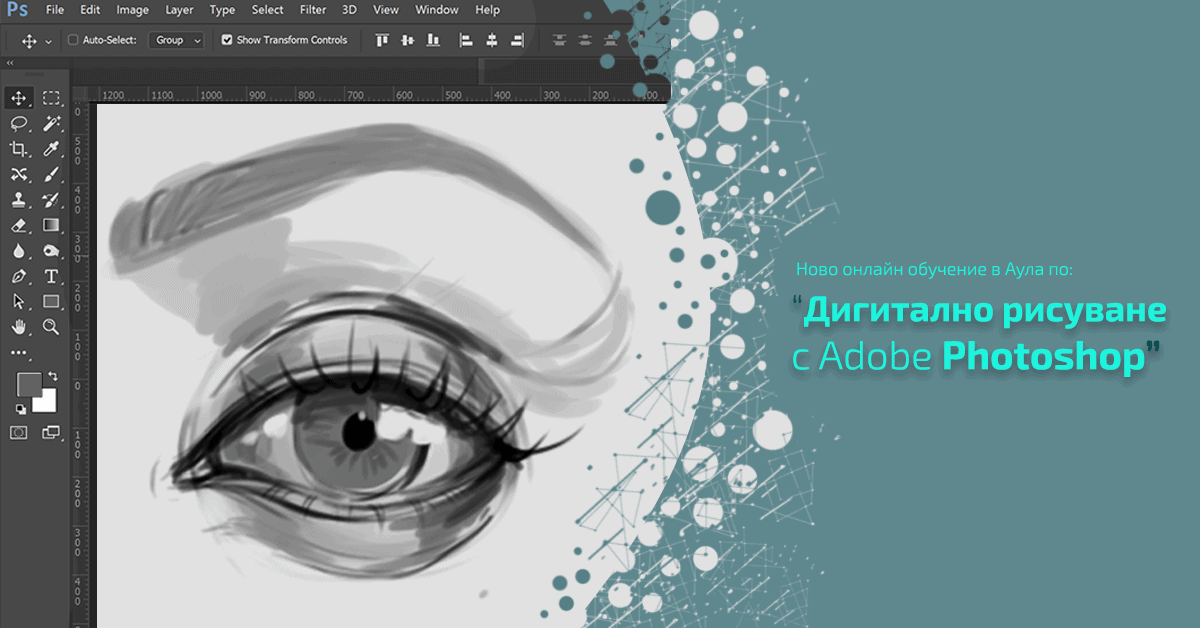Enable the Auto-Select checkbox
The height and width of the screenshot is (628, 1200).
[73, 41]
